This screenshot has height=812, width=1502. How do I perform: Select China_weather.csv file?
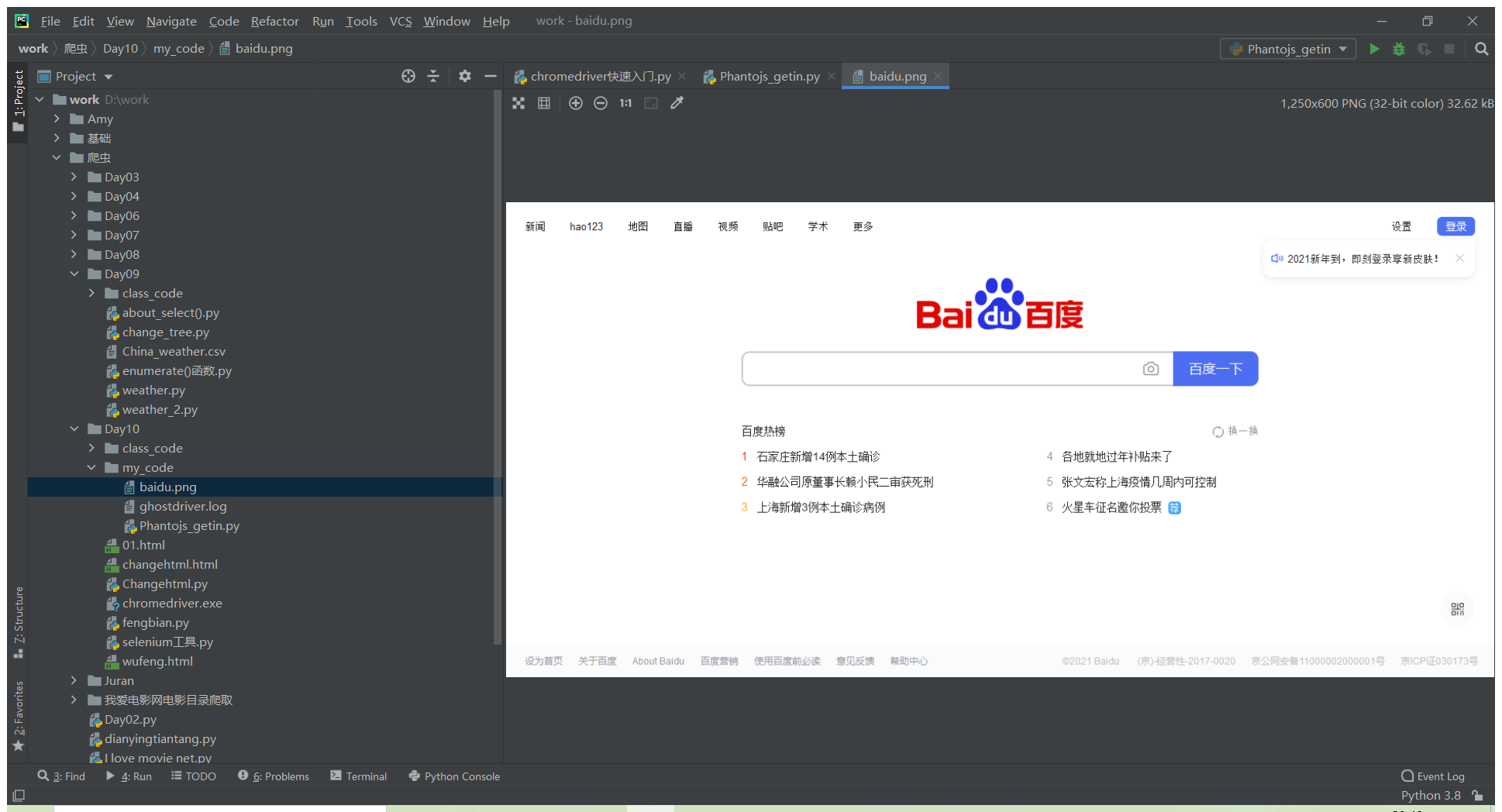[174, 351]
